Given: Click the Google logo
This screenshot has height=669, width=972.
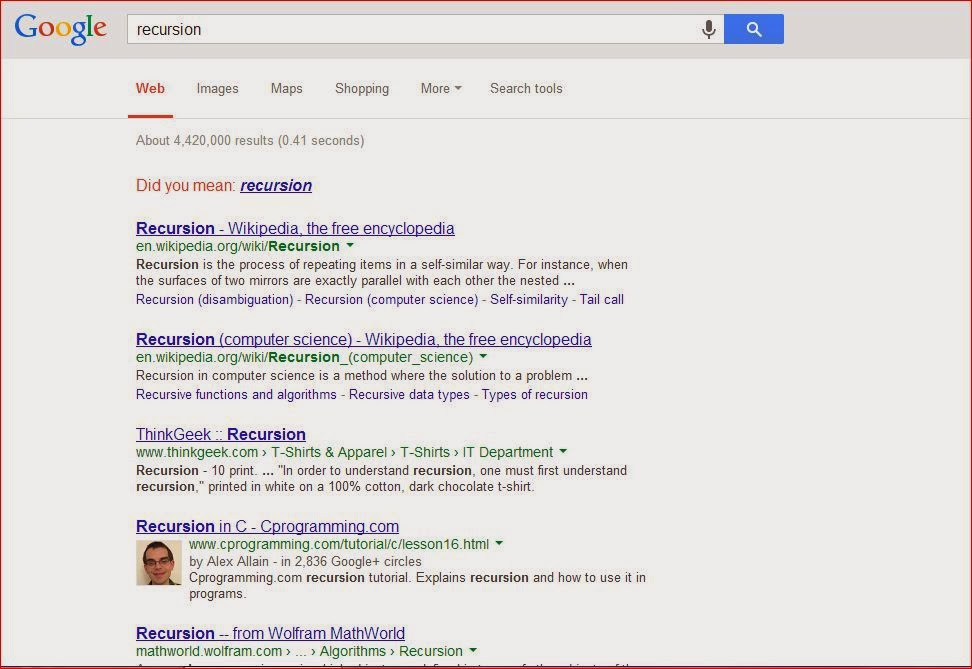Looking at the screenshot, I should (60, 29).
